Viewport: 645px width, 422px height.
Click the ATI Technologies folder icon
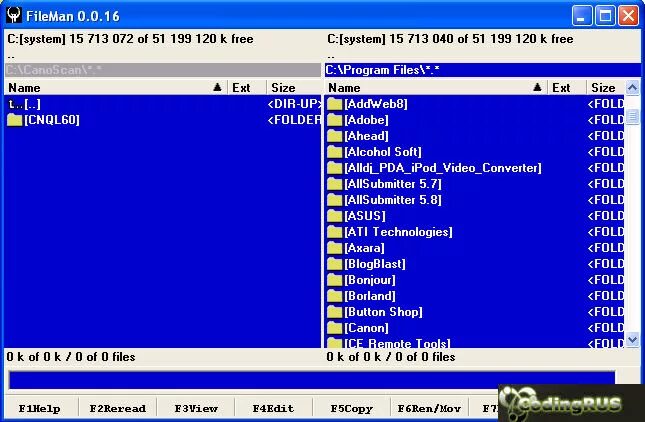(x=334, y=232)
